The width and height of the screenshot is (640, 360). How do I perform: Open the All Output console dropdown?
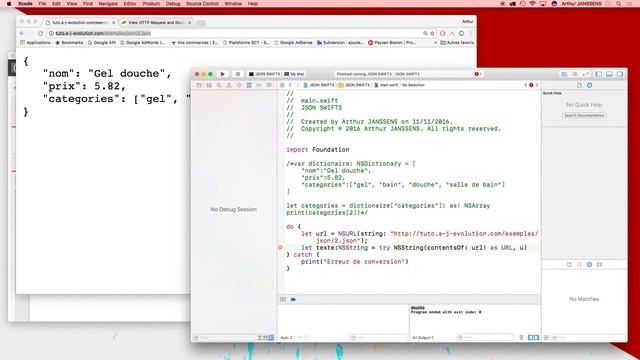(423, 338)
